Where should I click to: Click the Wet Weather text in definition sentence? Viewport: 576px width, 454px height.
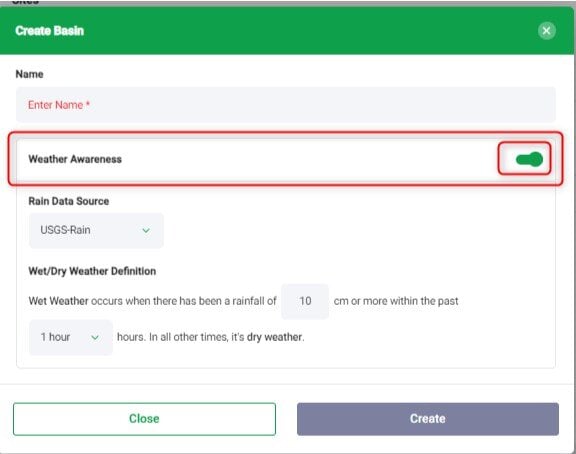coord(58,301)
